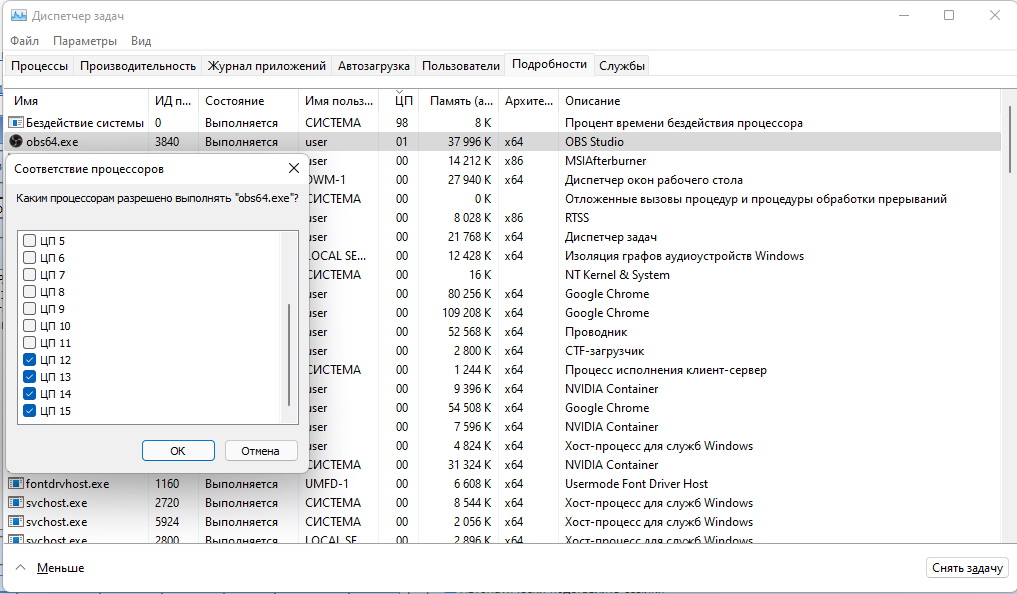
Task: Open the Файл menu
Action: [x=24, y=41]
